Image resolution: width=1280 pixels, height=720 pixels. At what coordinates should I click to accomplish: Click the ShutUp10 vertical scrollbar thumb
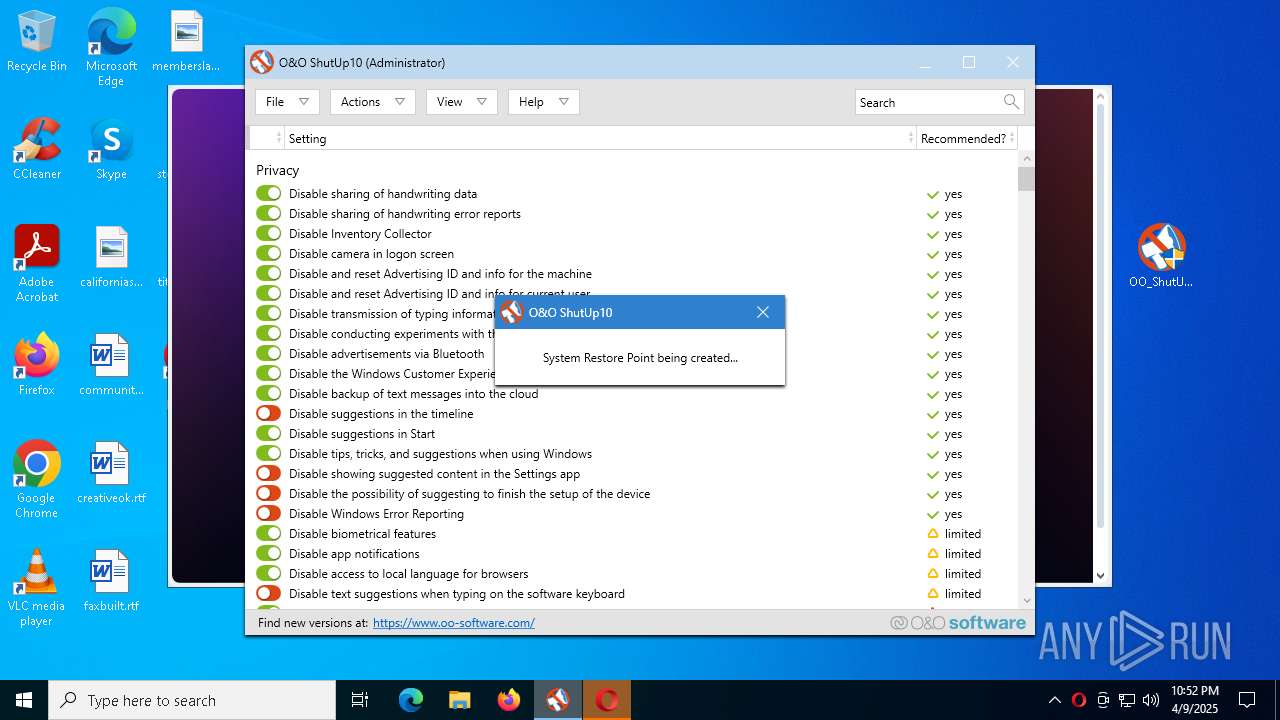click(1026, 178)
